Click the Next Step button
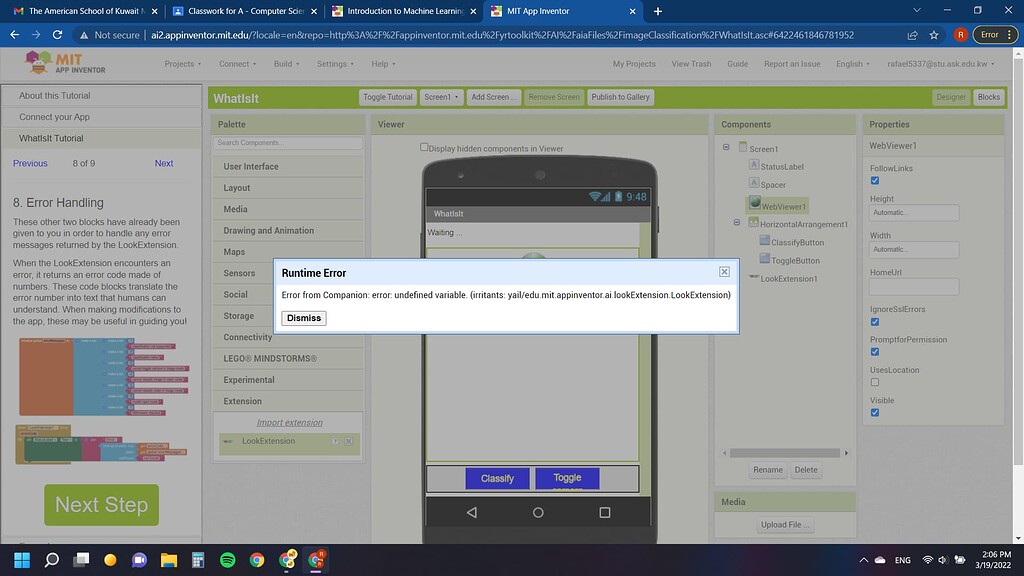This screenshot has height=576, width=1024. [100, 505]
